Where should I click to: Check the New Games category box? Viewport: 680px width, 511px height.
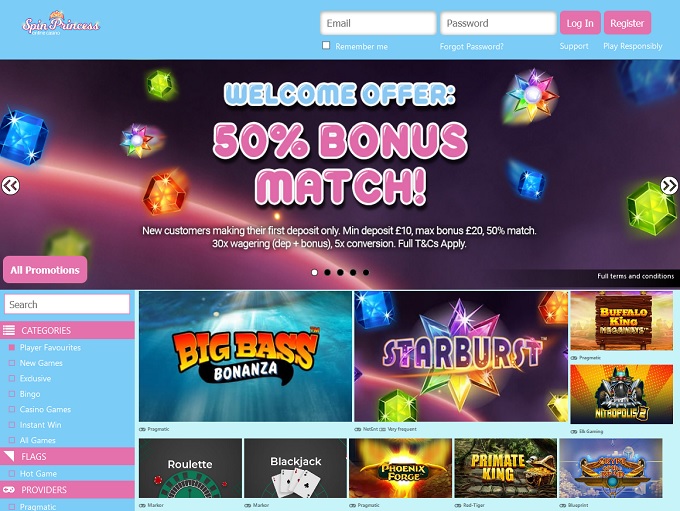pyautogui.click(x=12, y=363)
